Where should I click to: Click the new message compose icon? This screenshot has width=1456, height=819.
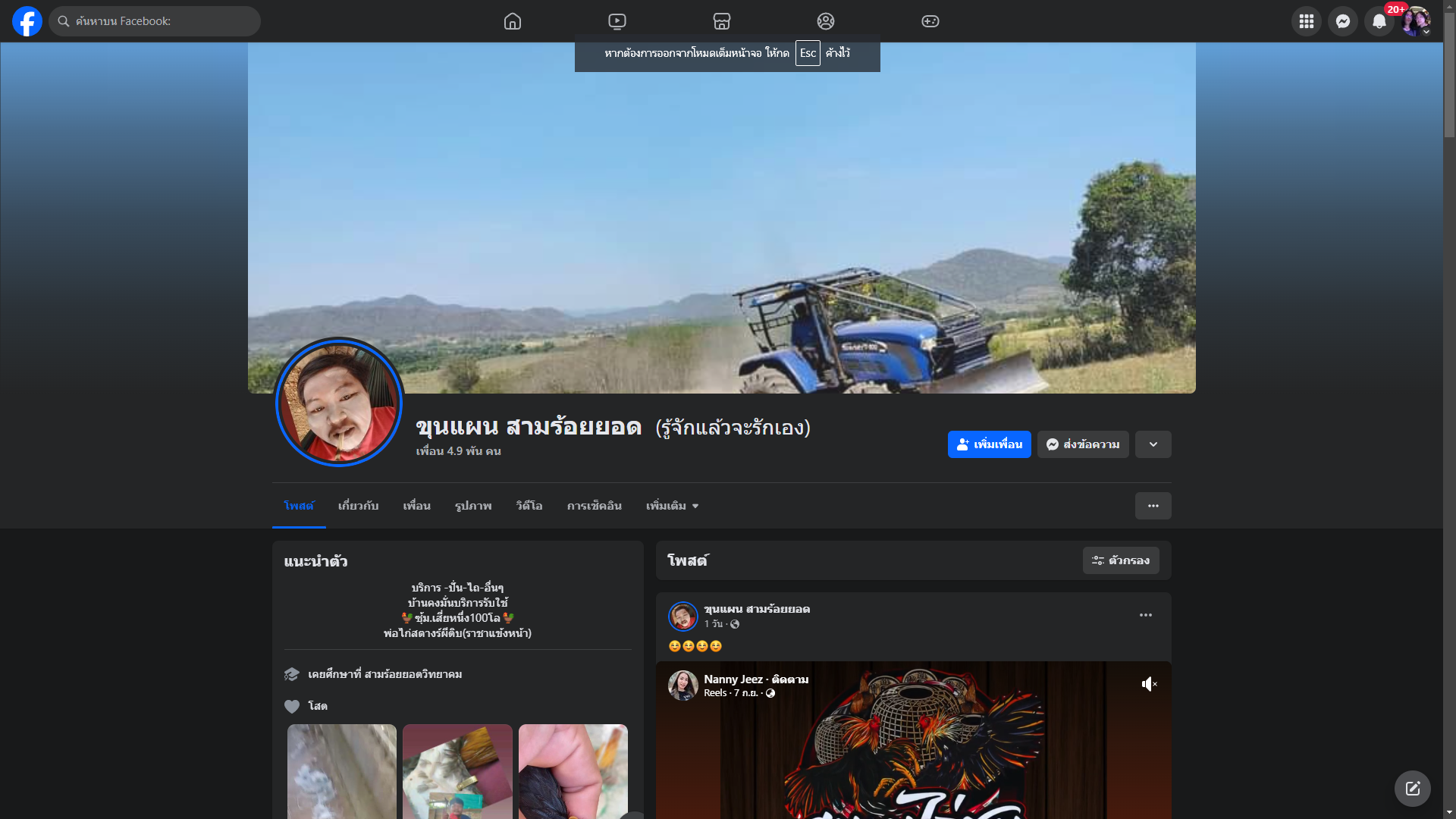coord(1412,789)
